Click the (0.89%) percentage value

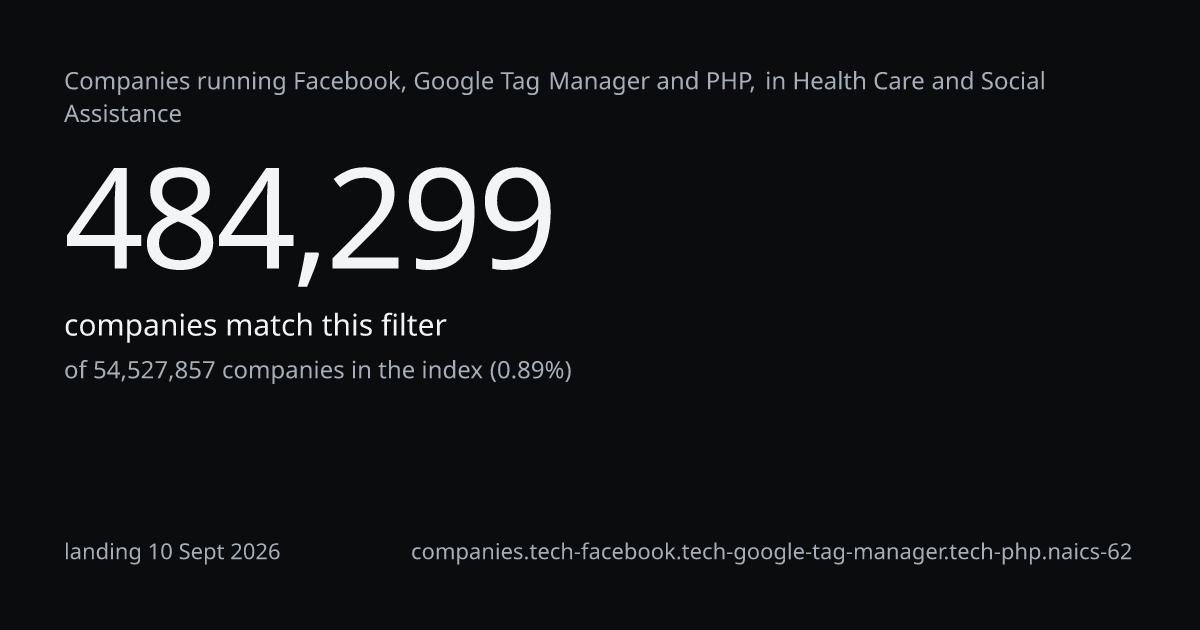(x=530, y=371)
